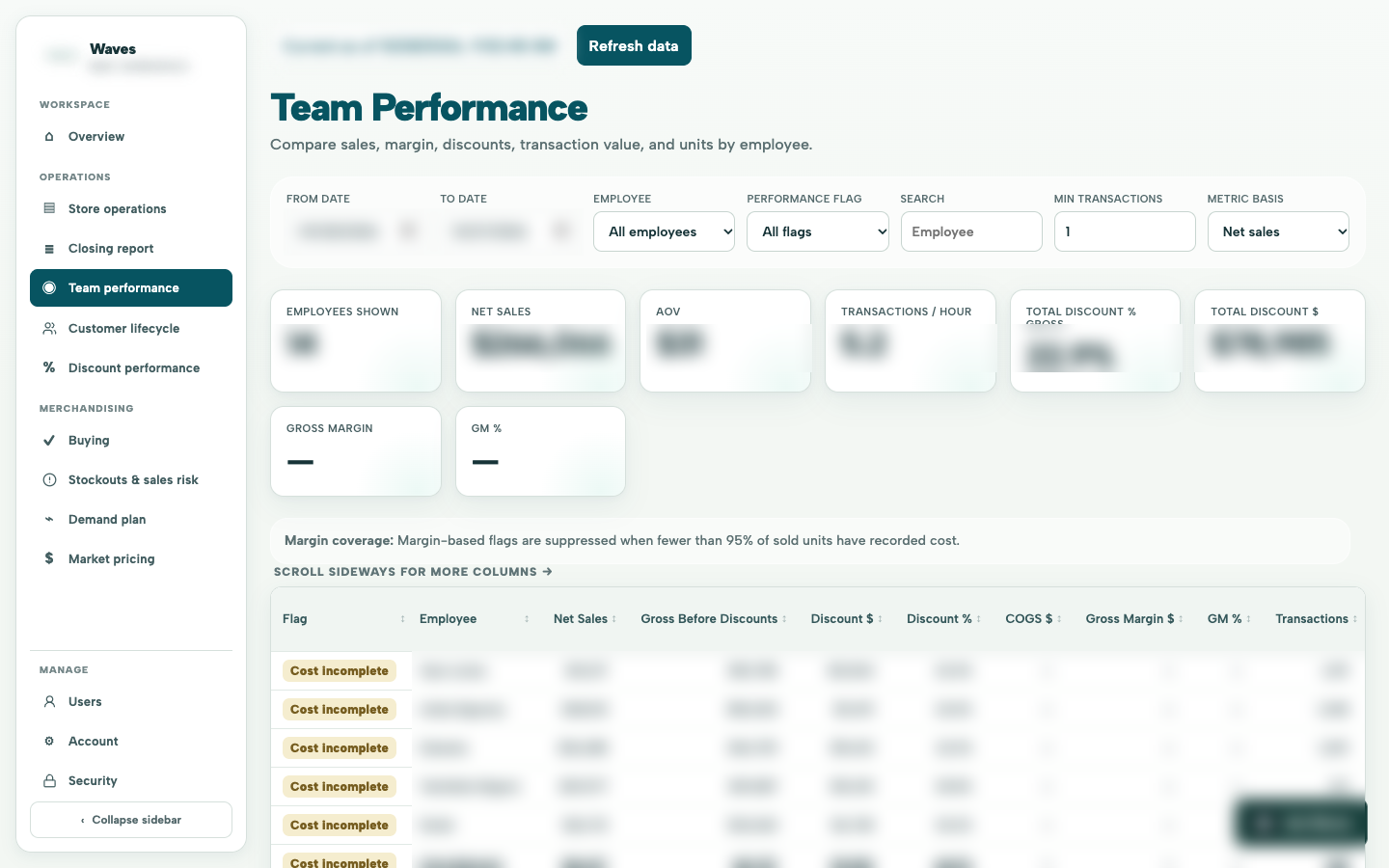Click the Customer lifecycle people icon
Viewport: 1389px width, 868px height.
(x=49, y=329)
